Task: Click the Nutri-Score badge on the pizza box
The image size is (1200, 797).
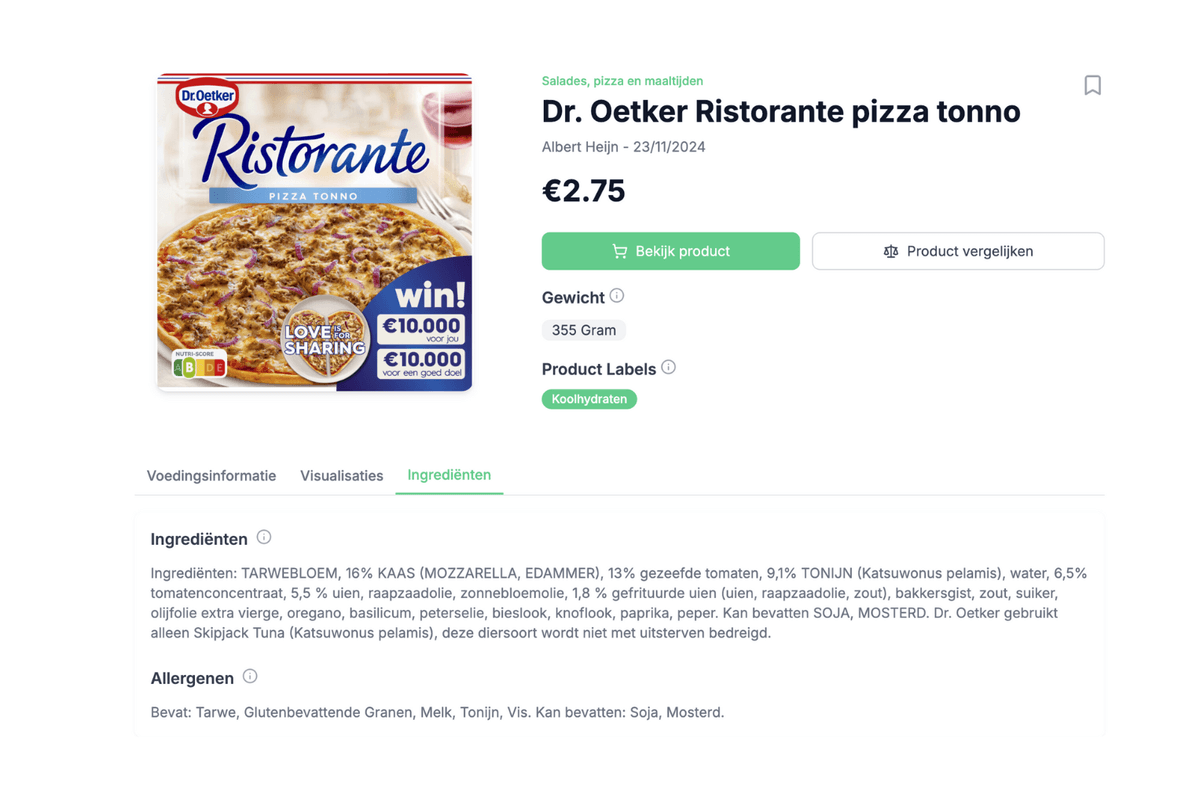Action: 200,366
